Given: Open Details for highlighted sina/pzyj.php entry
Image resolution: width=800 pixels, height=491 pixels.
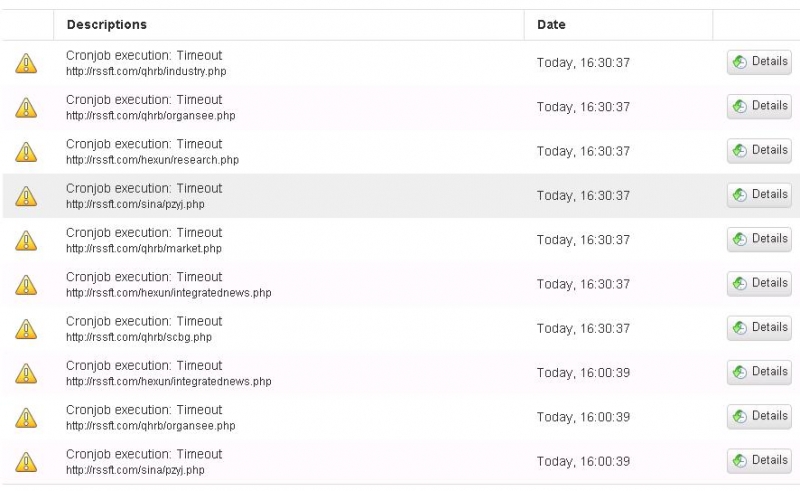Looking at the screenshot, I should tap(759, 195).
